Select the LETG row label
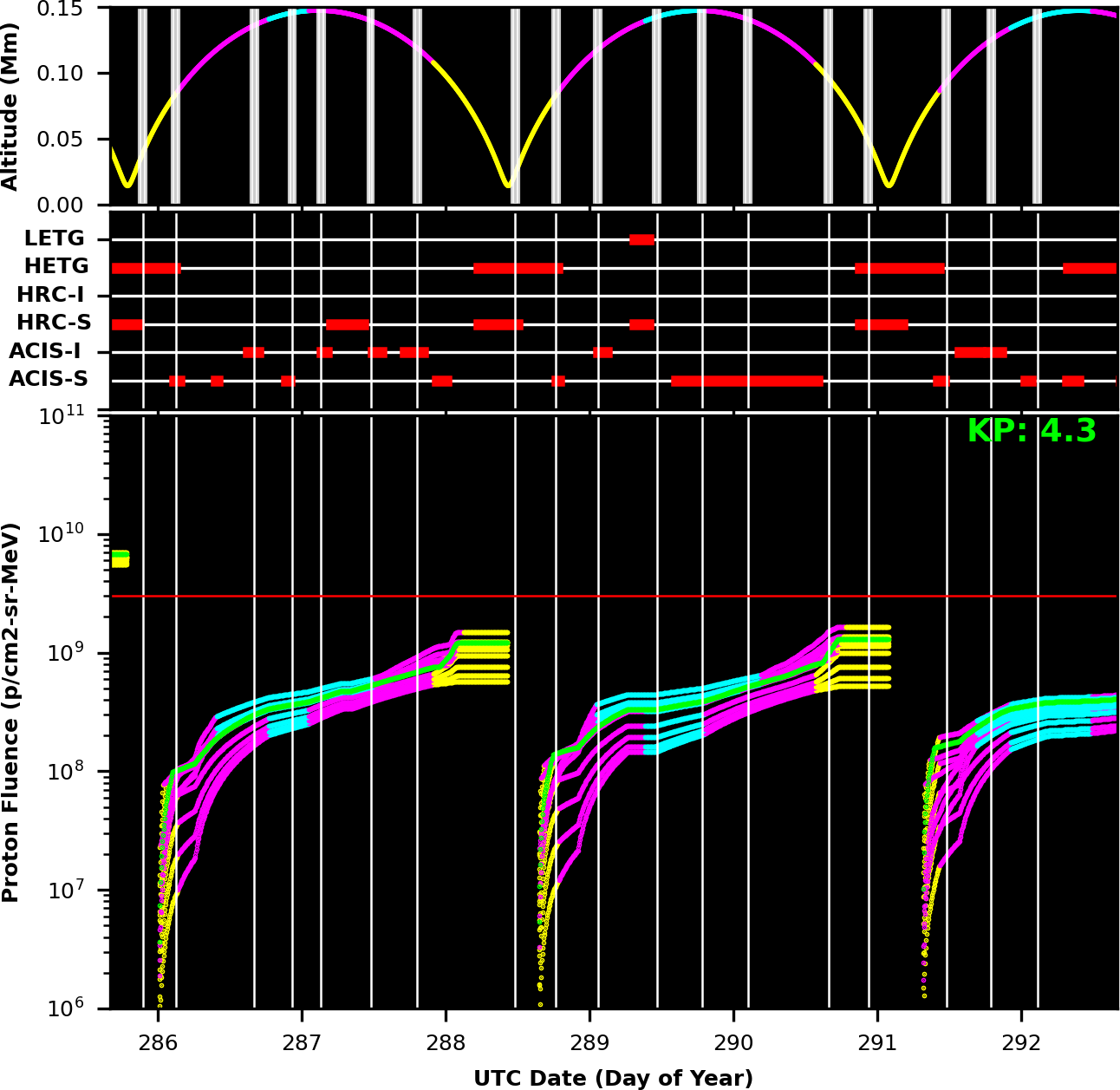Viewport: 1120px width, 1090px height. coord(55,238)
